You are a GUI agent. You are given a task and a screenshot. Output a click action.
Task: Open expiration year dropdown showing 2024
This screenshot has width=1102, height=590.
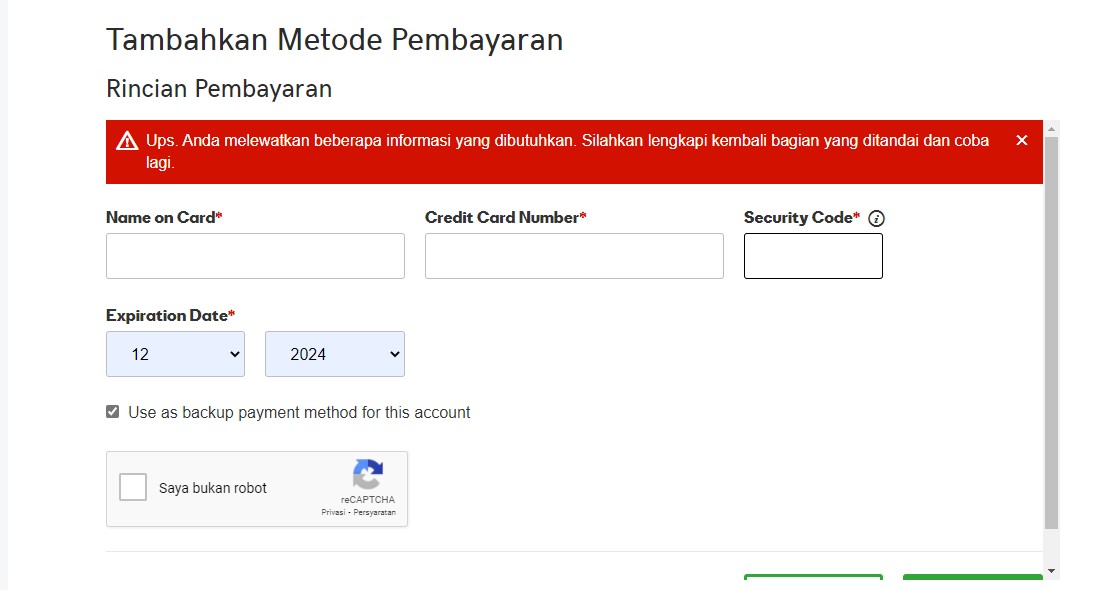pyautogui.click(x=335, y=354)
